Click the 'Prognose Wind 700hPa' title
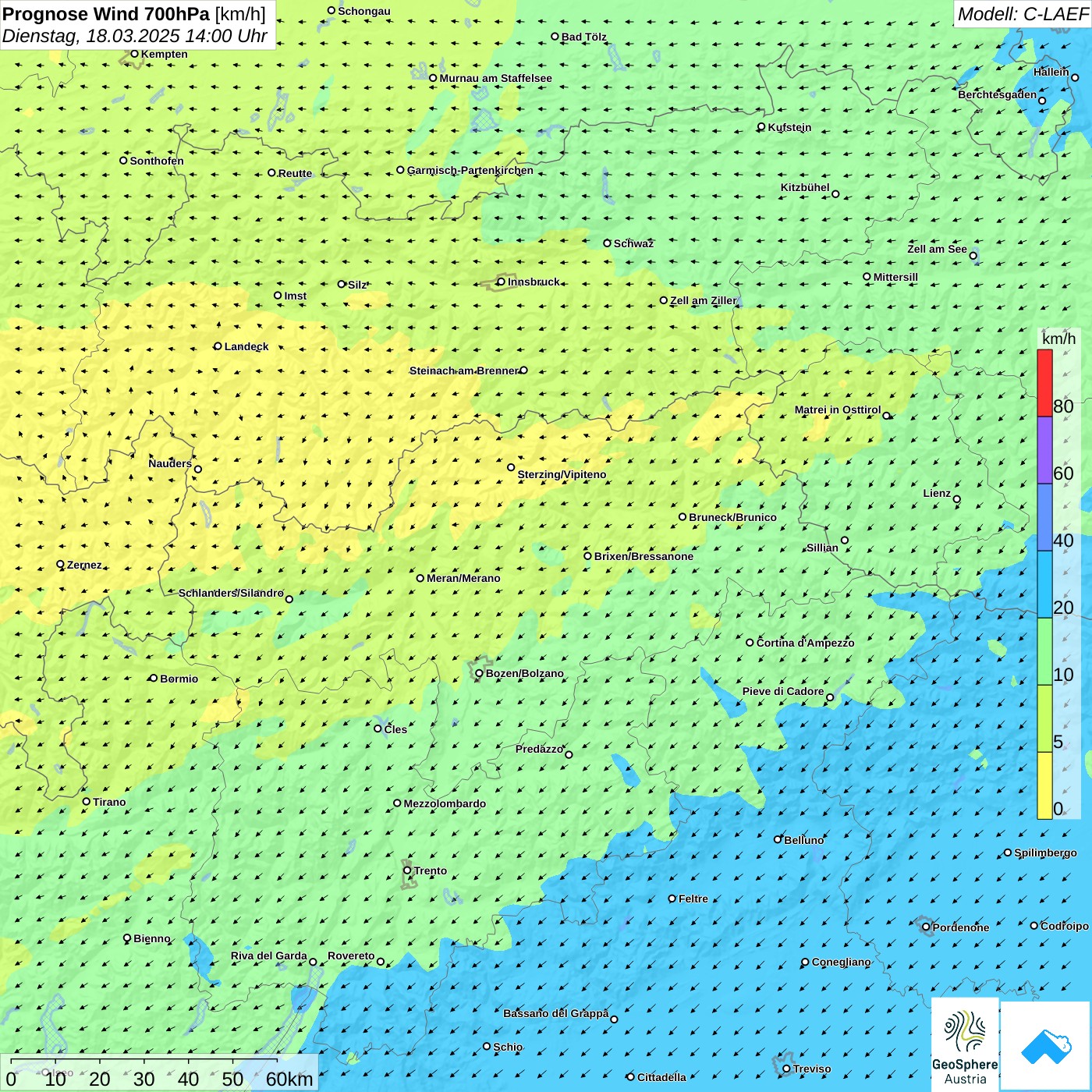This screenshot has width=1092, height=1092. coord(106,14)
